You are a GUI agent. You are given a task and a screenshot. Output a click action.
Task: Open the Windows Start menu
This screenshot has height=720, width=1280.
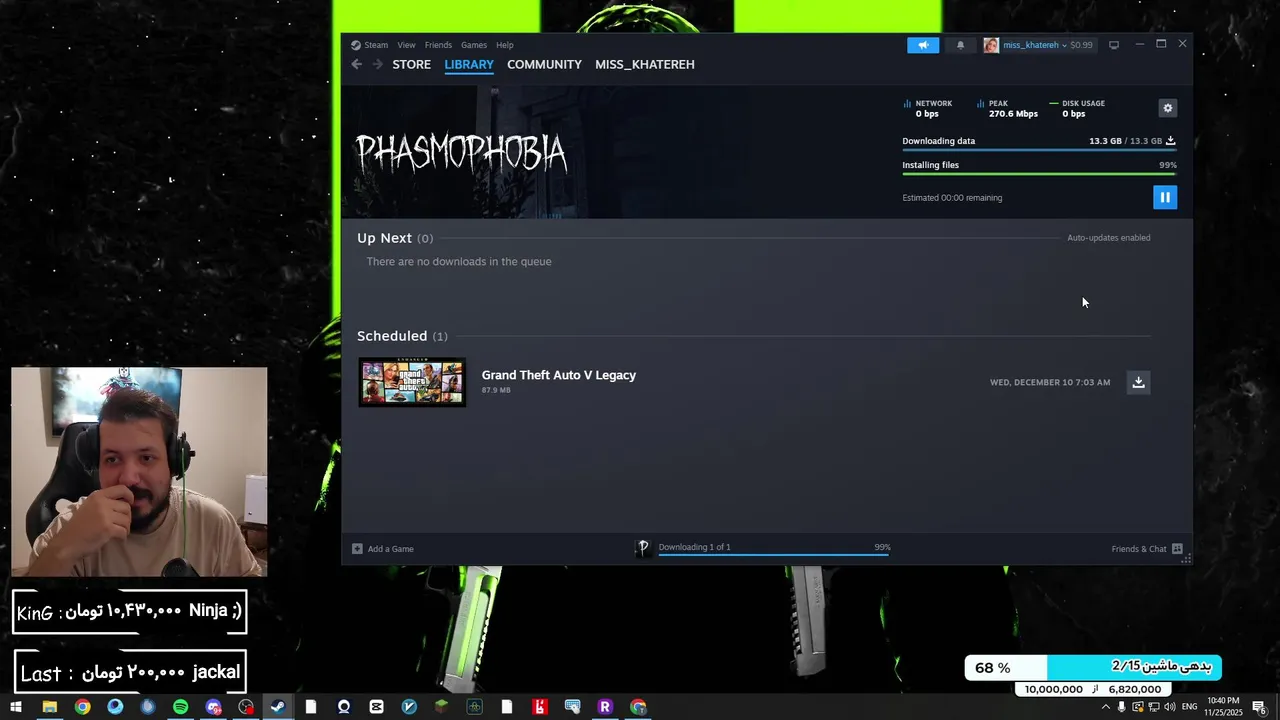coord(16,707)
